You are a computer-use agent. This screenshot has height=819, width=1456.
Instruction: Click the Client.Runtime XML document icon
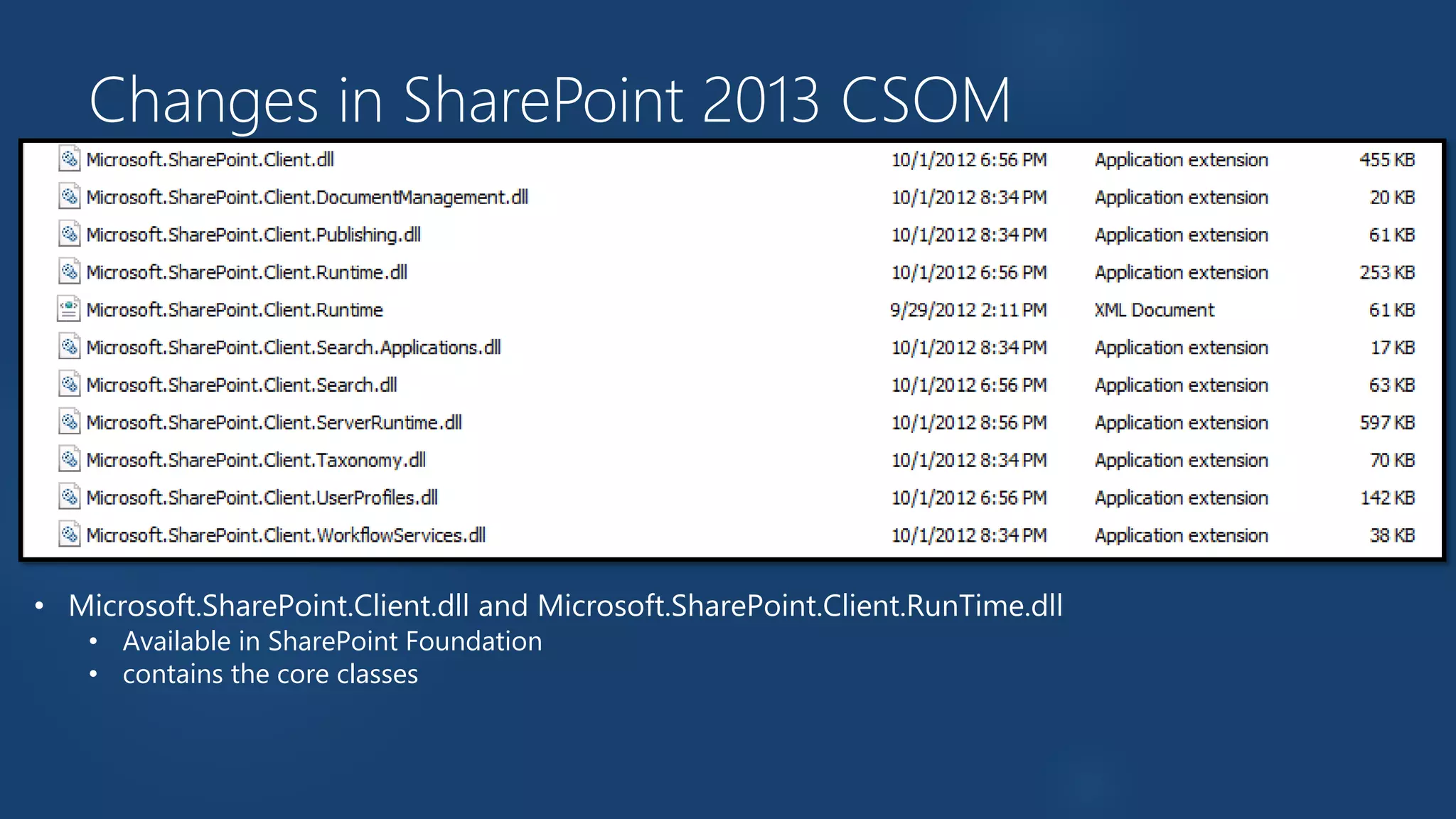(69, 310)
